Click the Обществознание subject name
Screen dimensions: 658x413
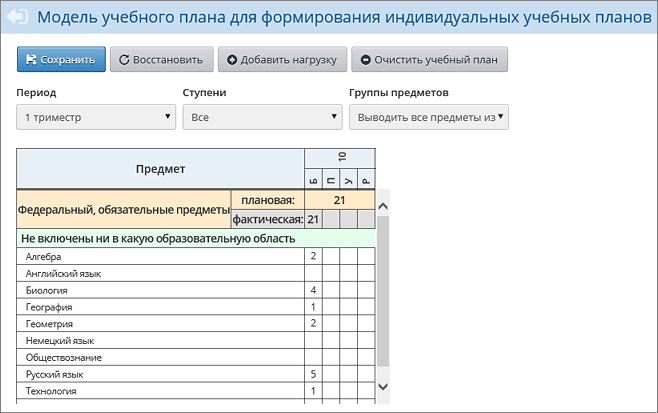64,358
